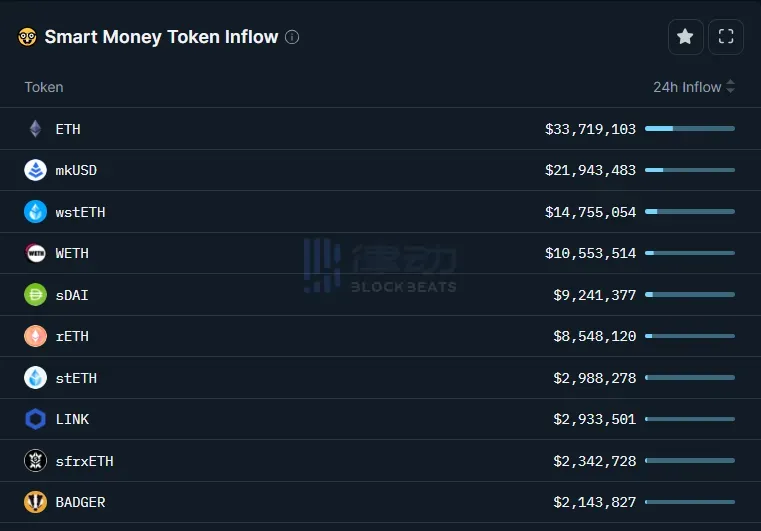
Task: Click the Smart Money owl emoji icon
Action: pos(27,37)
